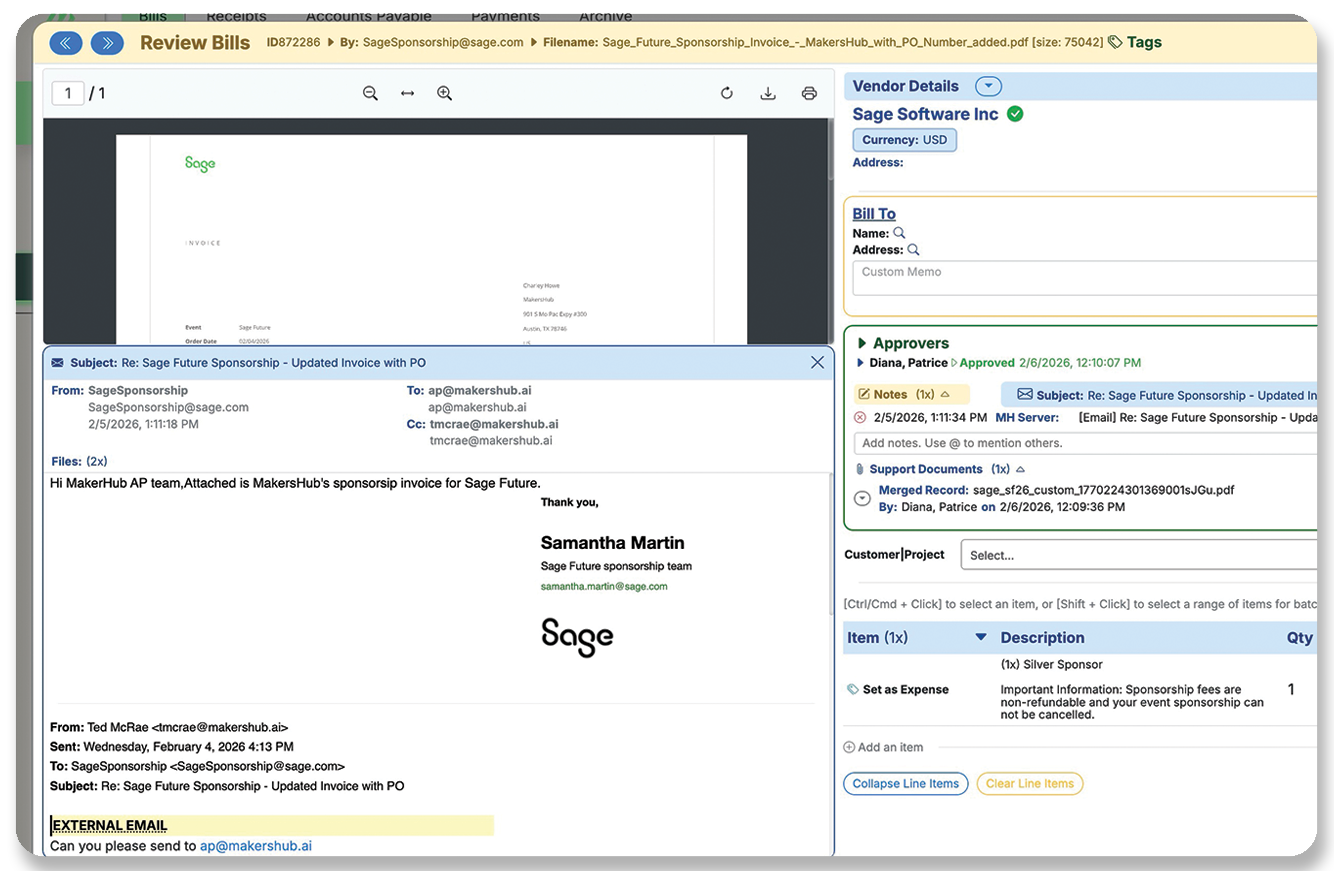
Task: Click the Notes pencil icon
Action: (865, 394)
